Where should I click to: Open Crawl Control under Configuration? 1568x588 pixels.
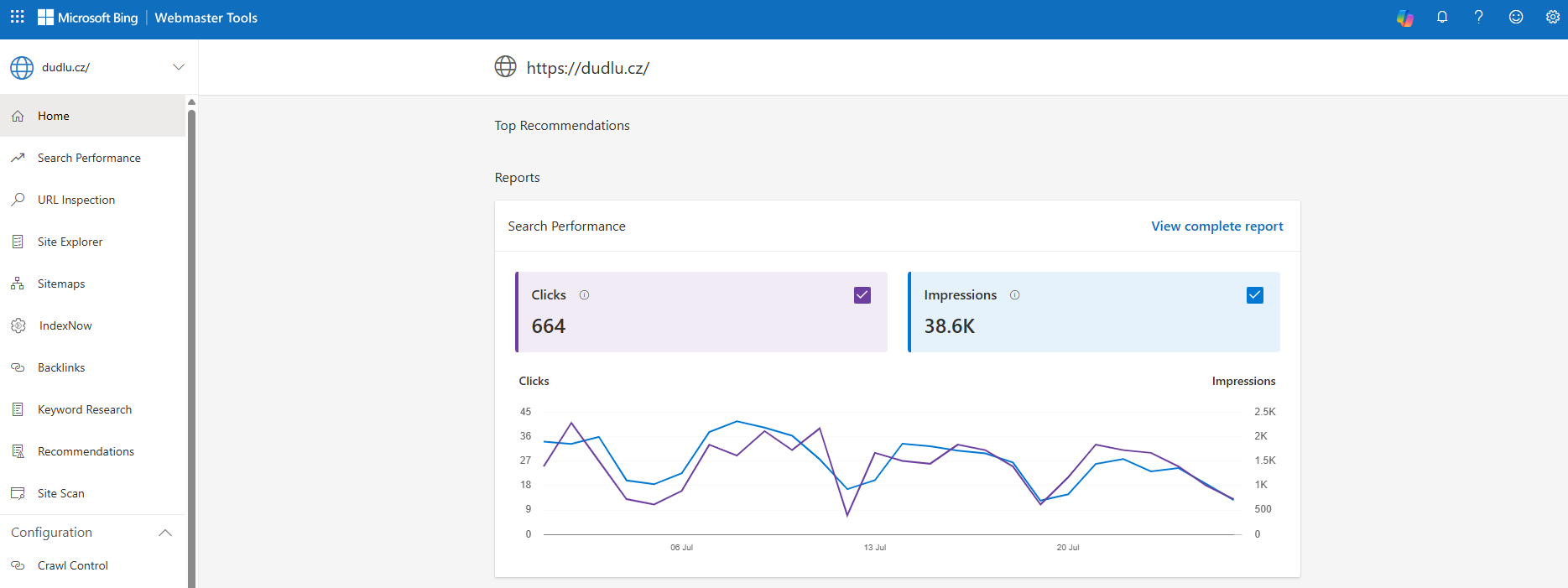[x=73, y=565]
